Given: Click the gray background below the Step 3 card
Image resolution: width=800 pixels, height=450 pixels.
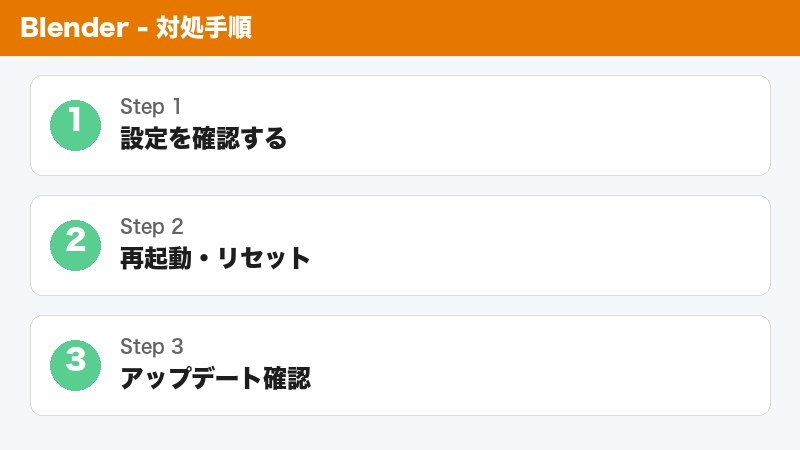Looking at the screenshot, I should 400,433.
